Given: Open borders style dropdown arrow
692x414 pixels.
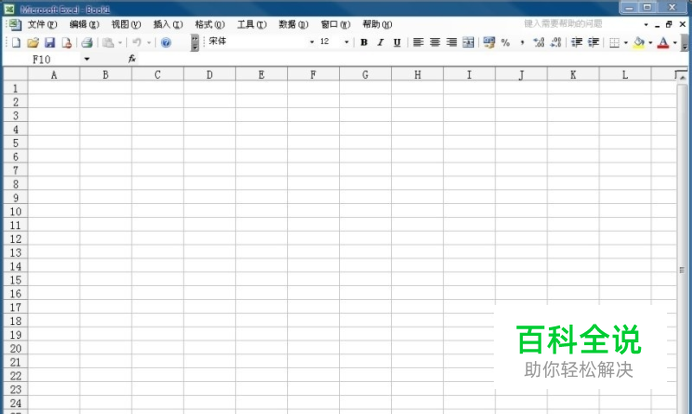Looking at the screenshot, I should click(x=626, y=42).
